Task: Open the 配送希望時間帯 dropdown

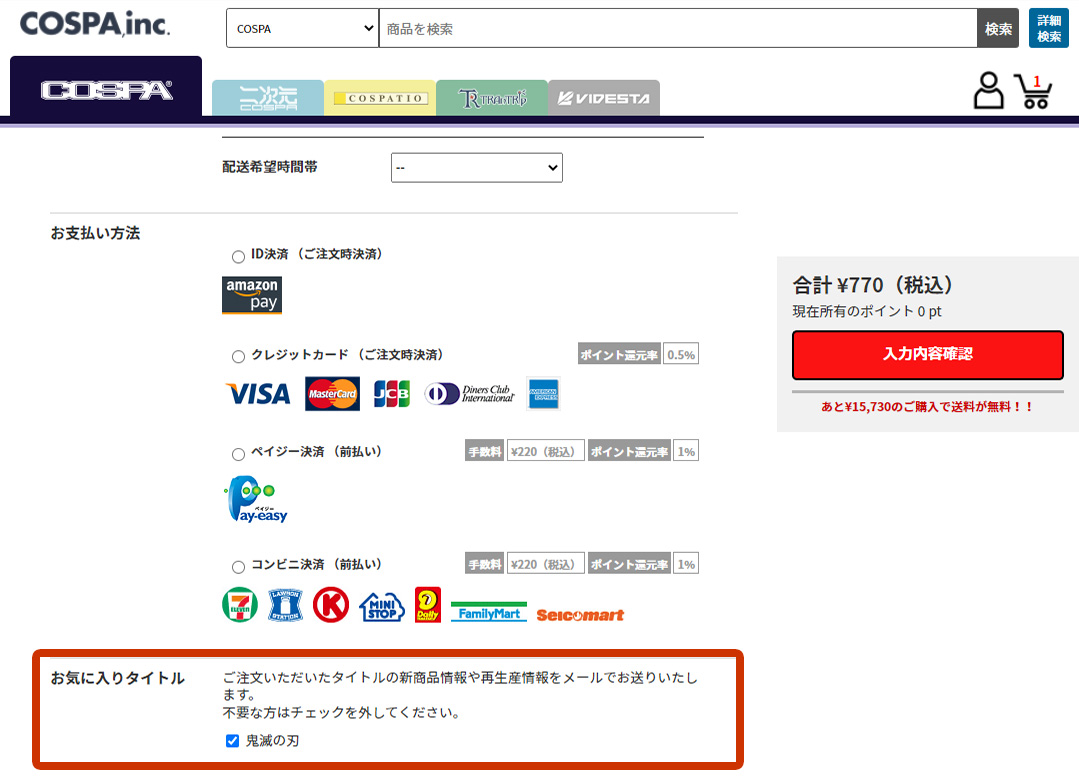Action: click(x=476, y=168)
